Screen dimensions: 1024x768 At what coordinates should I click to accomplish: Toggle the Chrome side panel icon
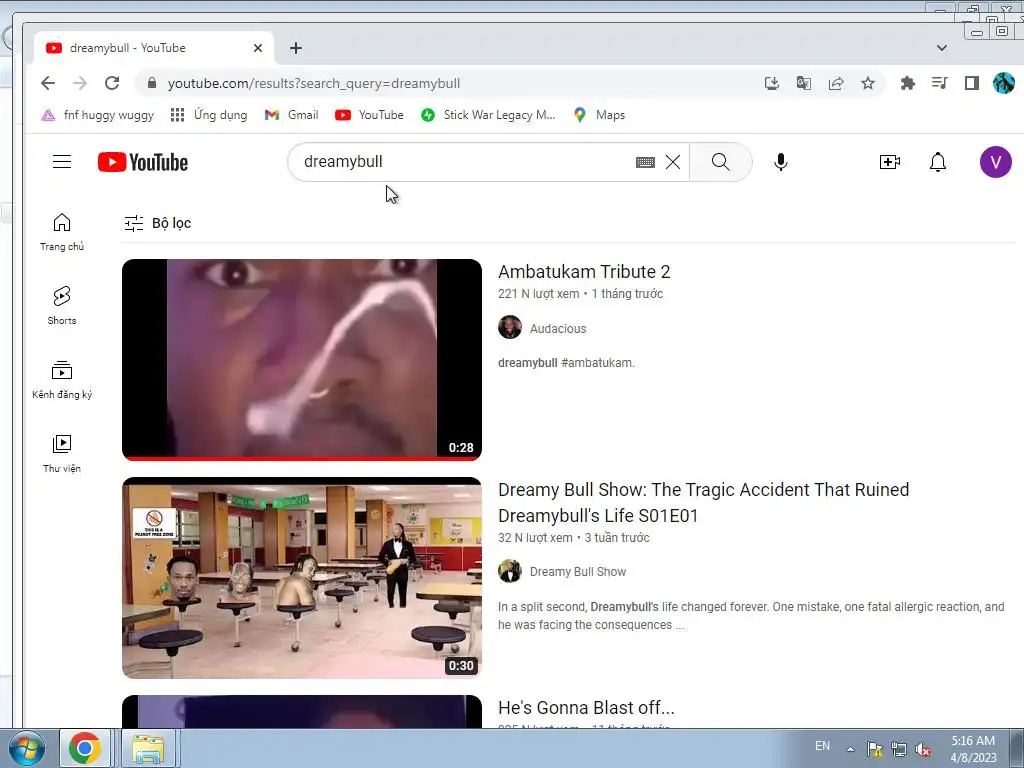(972, 83)
